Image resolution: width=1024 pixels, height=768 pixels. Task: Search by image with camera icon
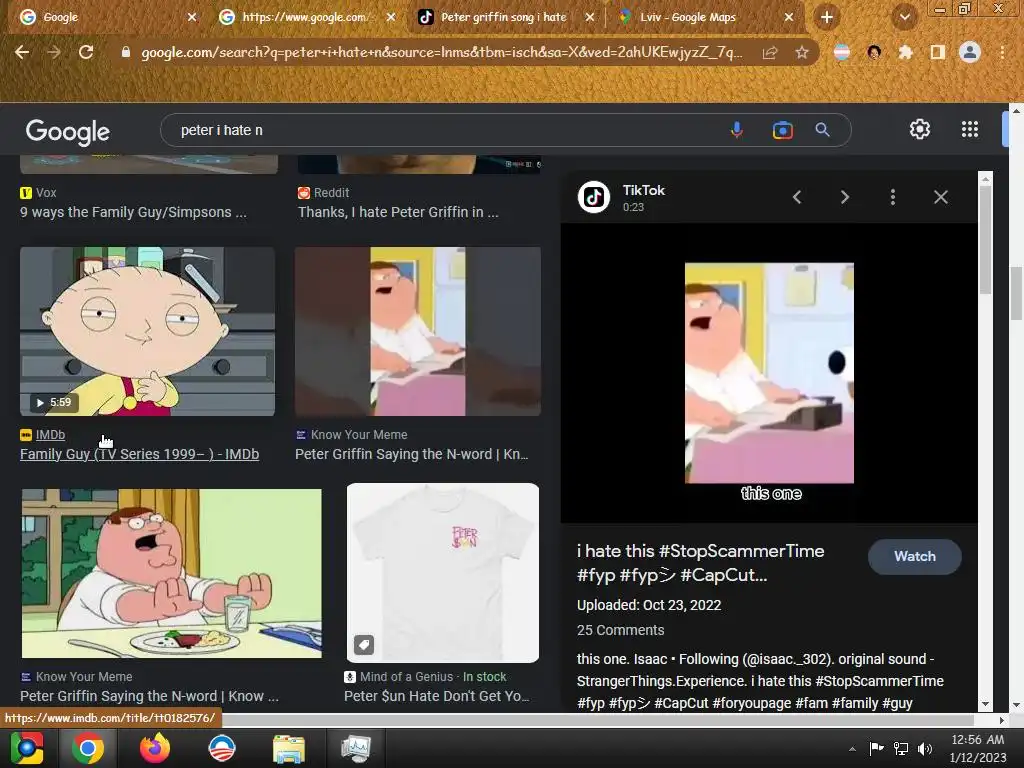click(782, 130)
